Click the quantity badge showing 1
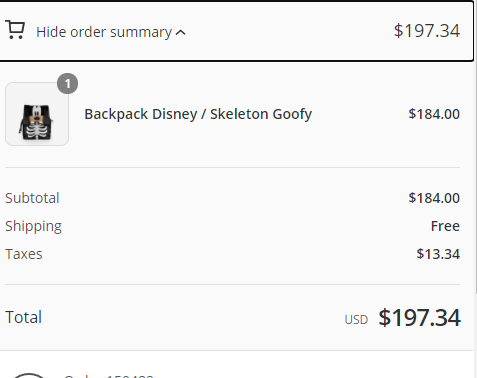477x378 pixels. [68, 84]
